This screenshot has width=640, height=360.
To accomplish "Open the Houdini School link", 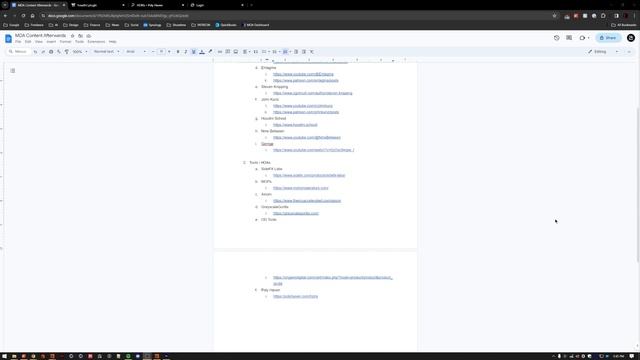I will tap(295, 124).
